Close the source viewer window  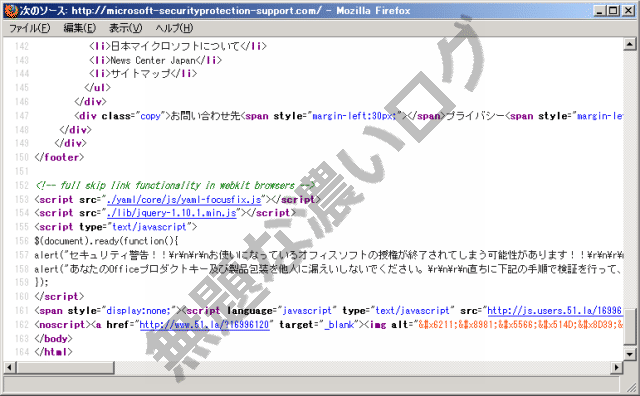(629, 11)
